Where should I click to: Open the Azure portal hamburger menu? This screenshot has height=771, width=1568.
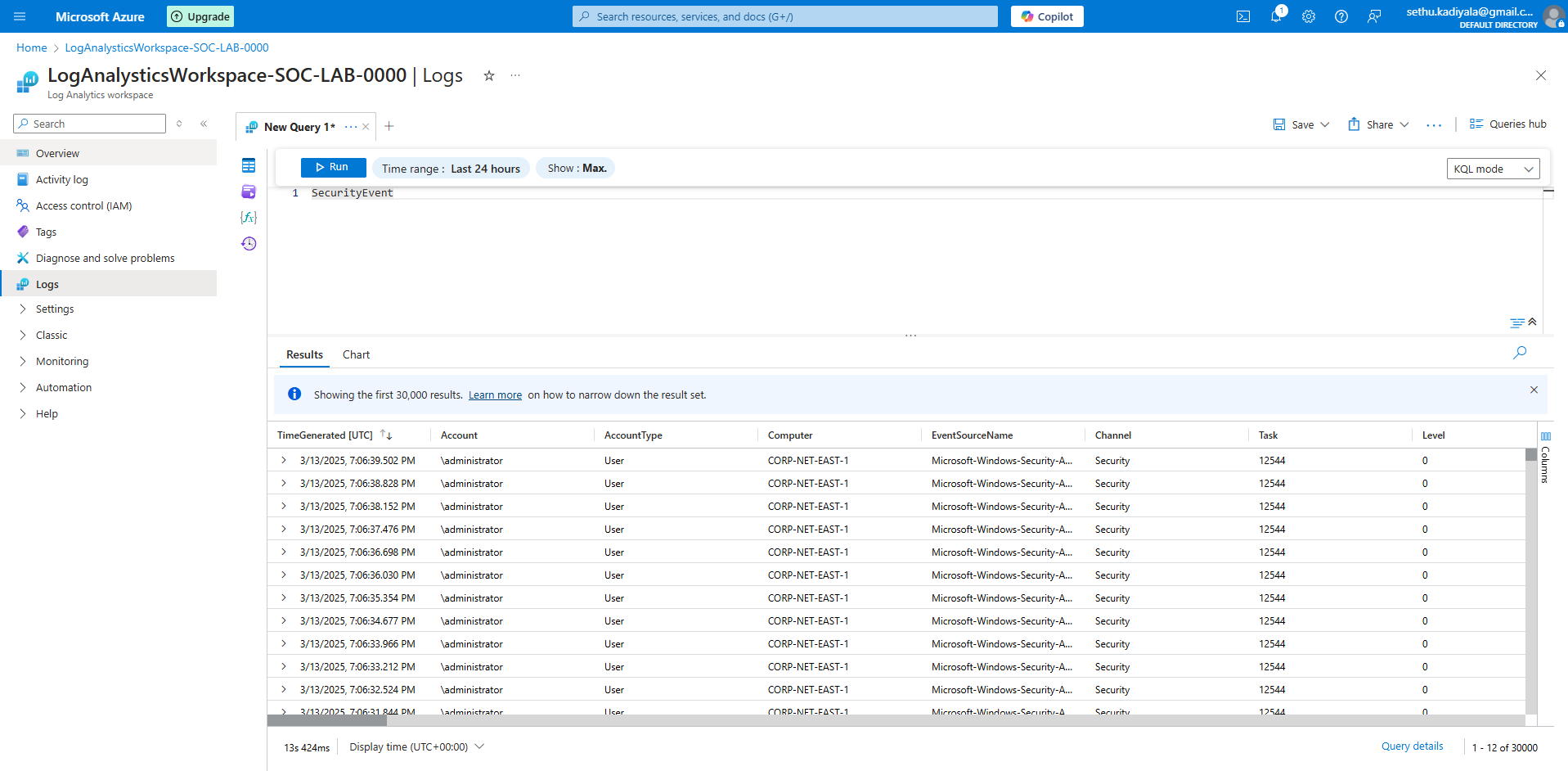coord(20,16)
